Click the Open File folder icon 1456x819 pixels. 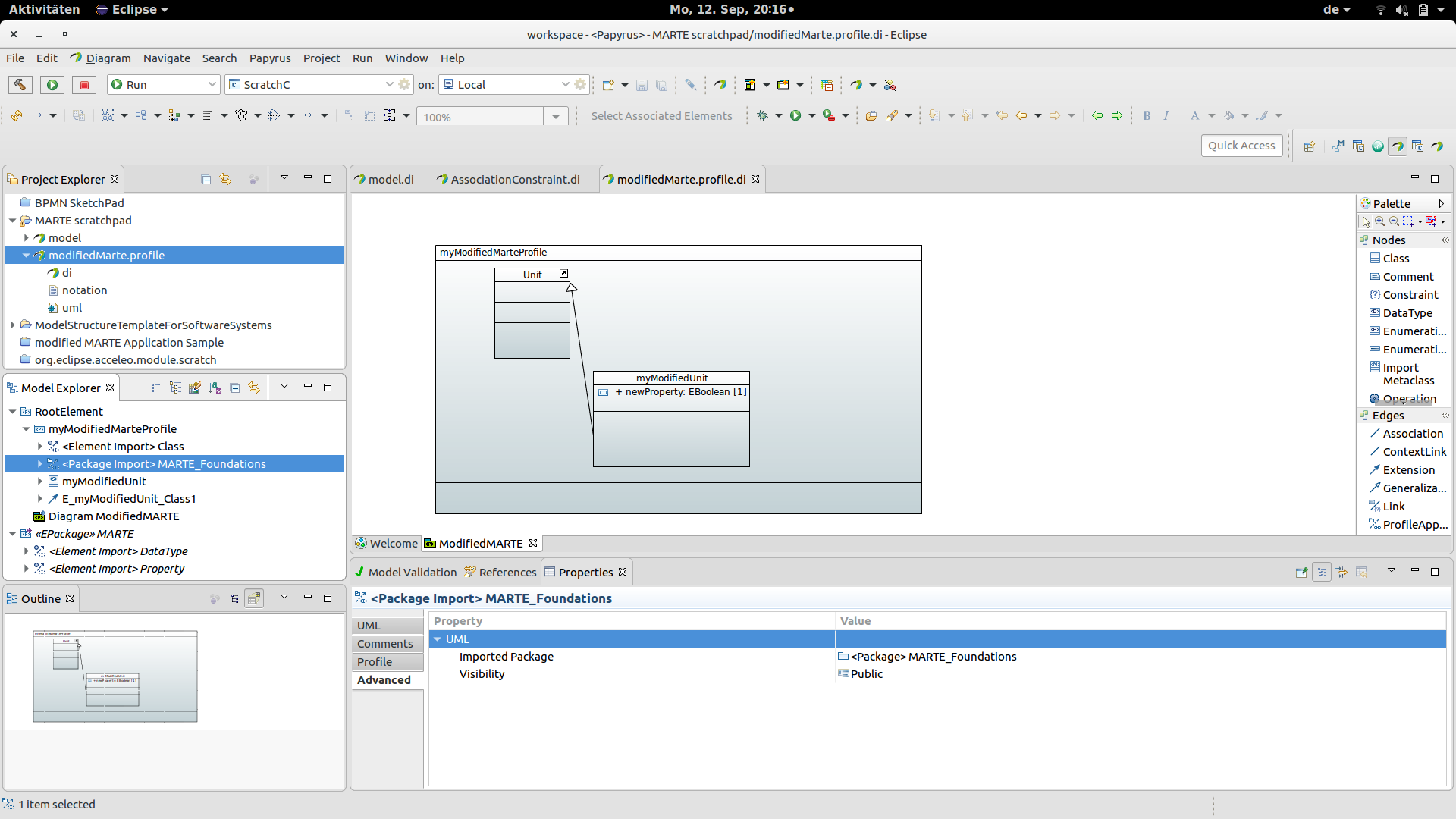pyautogui.click(x=871, y=116)
